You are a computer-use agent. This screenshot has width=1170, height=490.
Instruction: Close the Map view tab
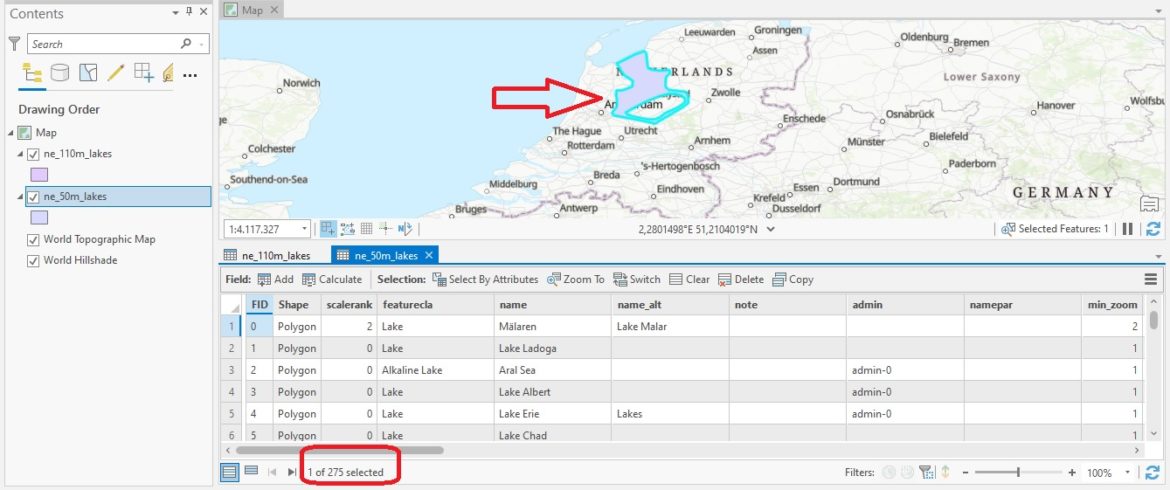coord(274,10)
